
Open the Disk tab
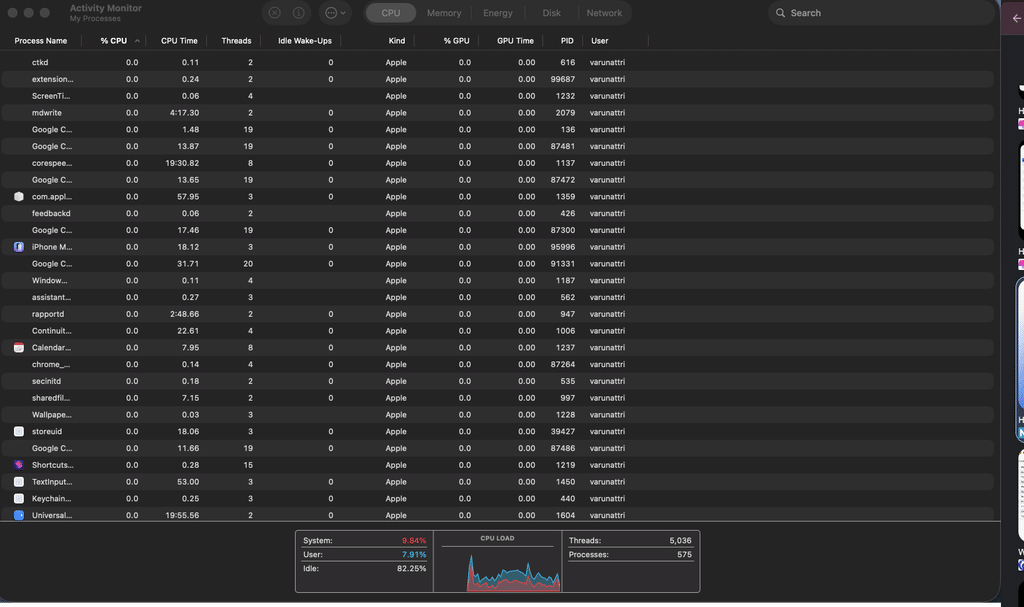(551, 13)
